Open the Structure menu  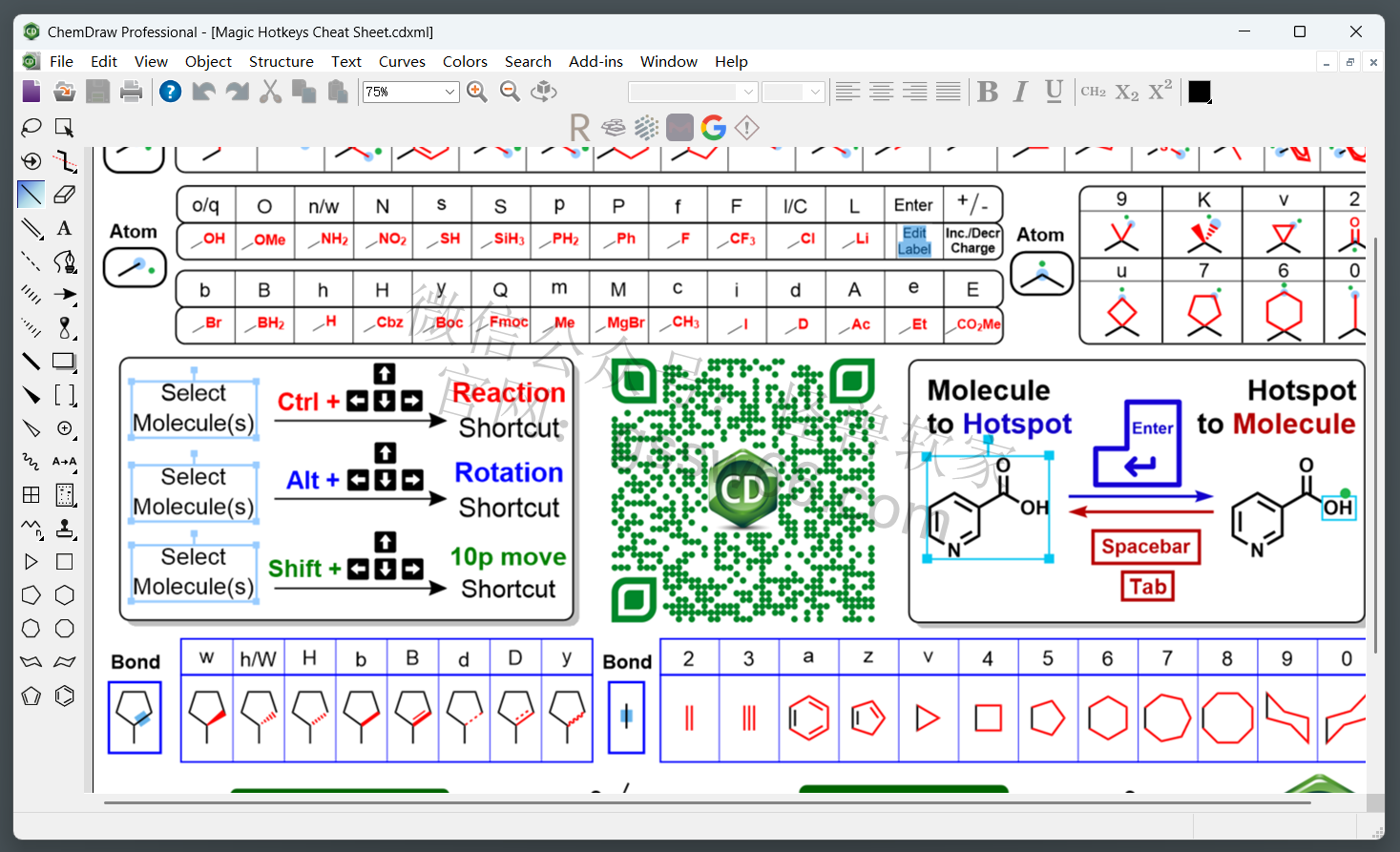[x=282, y=61]
